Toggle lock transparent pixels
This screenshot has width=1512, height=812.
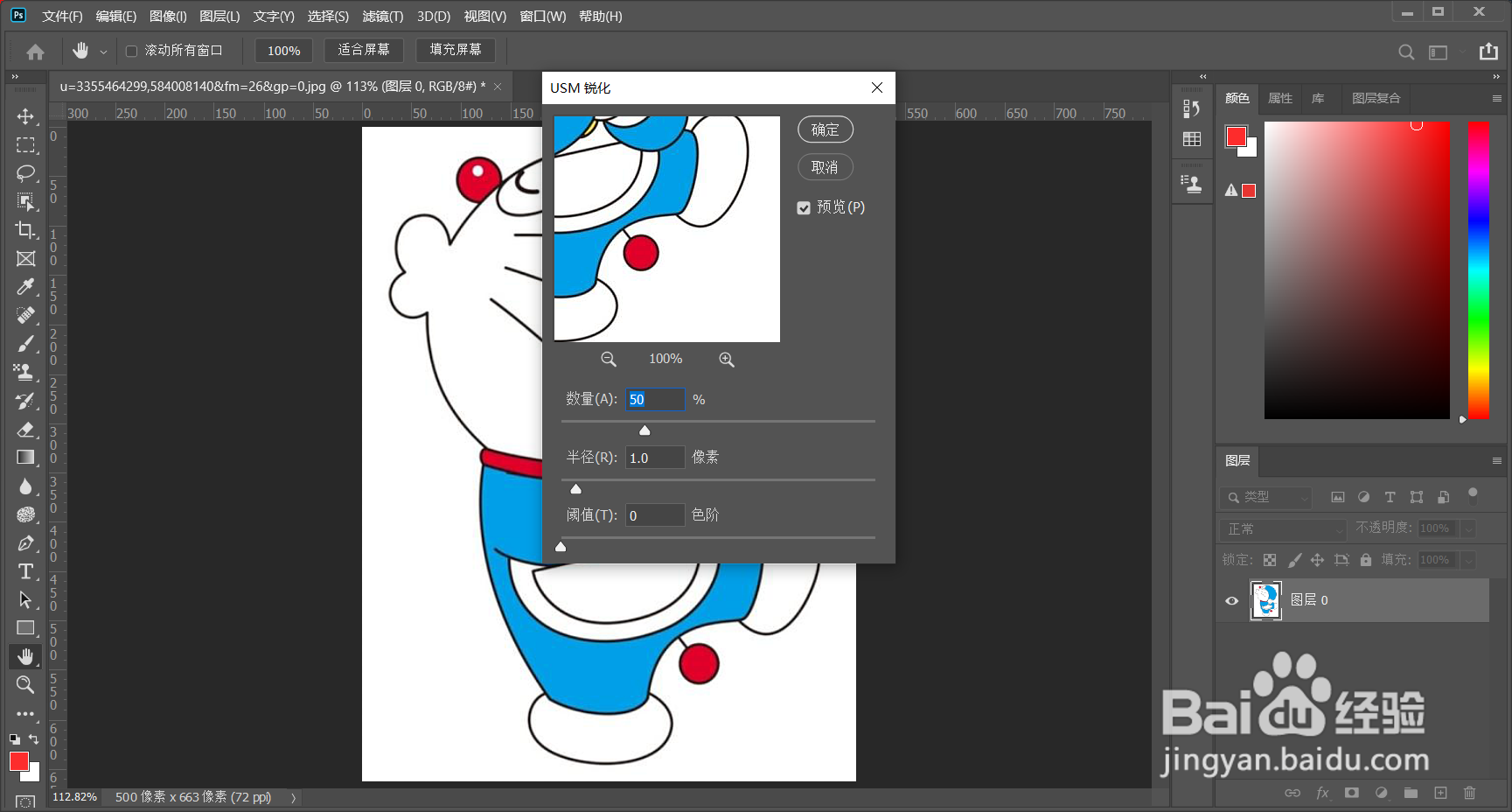click(x=1270, y=560)
